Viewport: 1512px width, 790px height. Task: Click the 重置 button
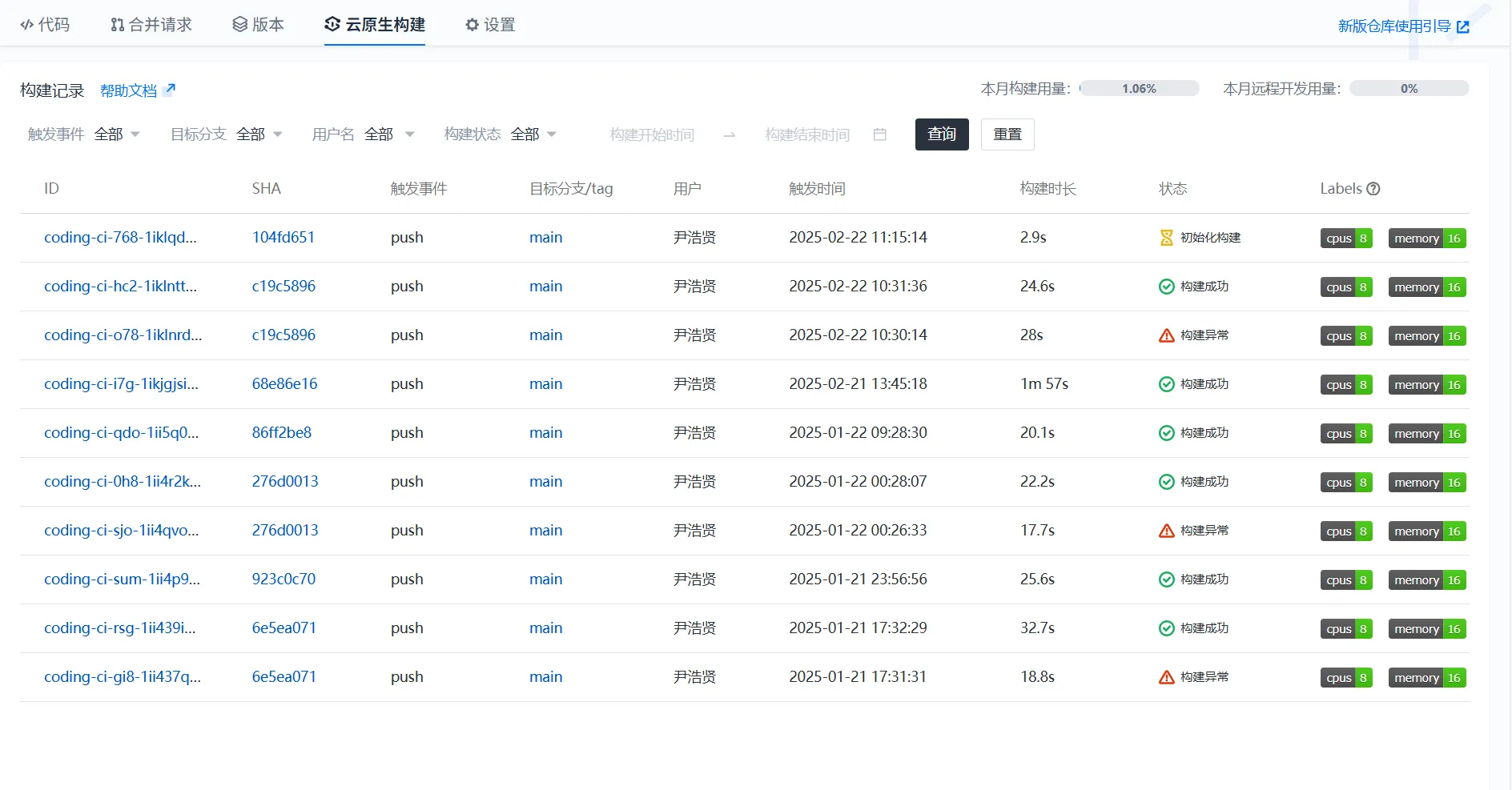(1007, 134)
